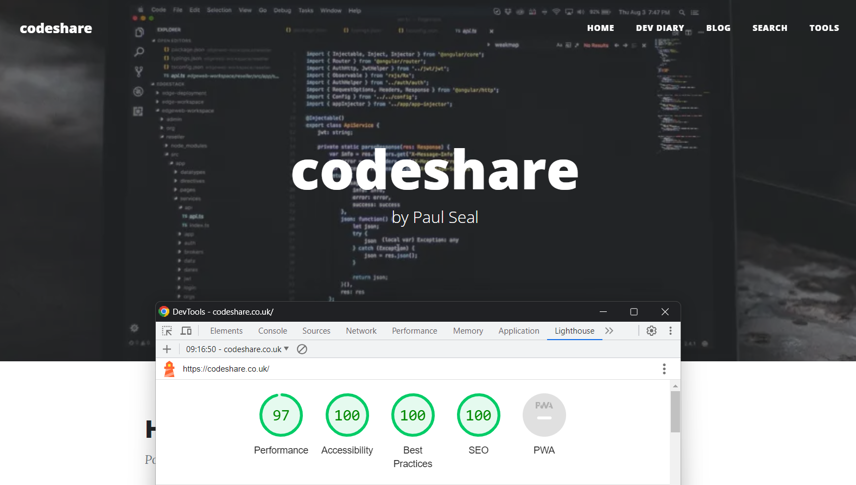Screen dimensions: 856x485
Task: Go to the TOOLS nav link
Action: click(824, 28)
